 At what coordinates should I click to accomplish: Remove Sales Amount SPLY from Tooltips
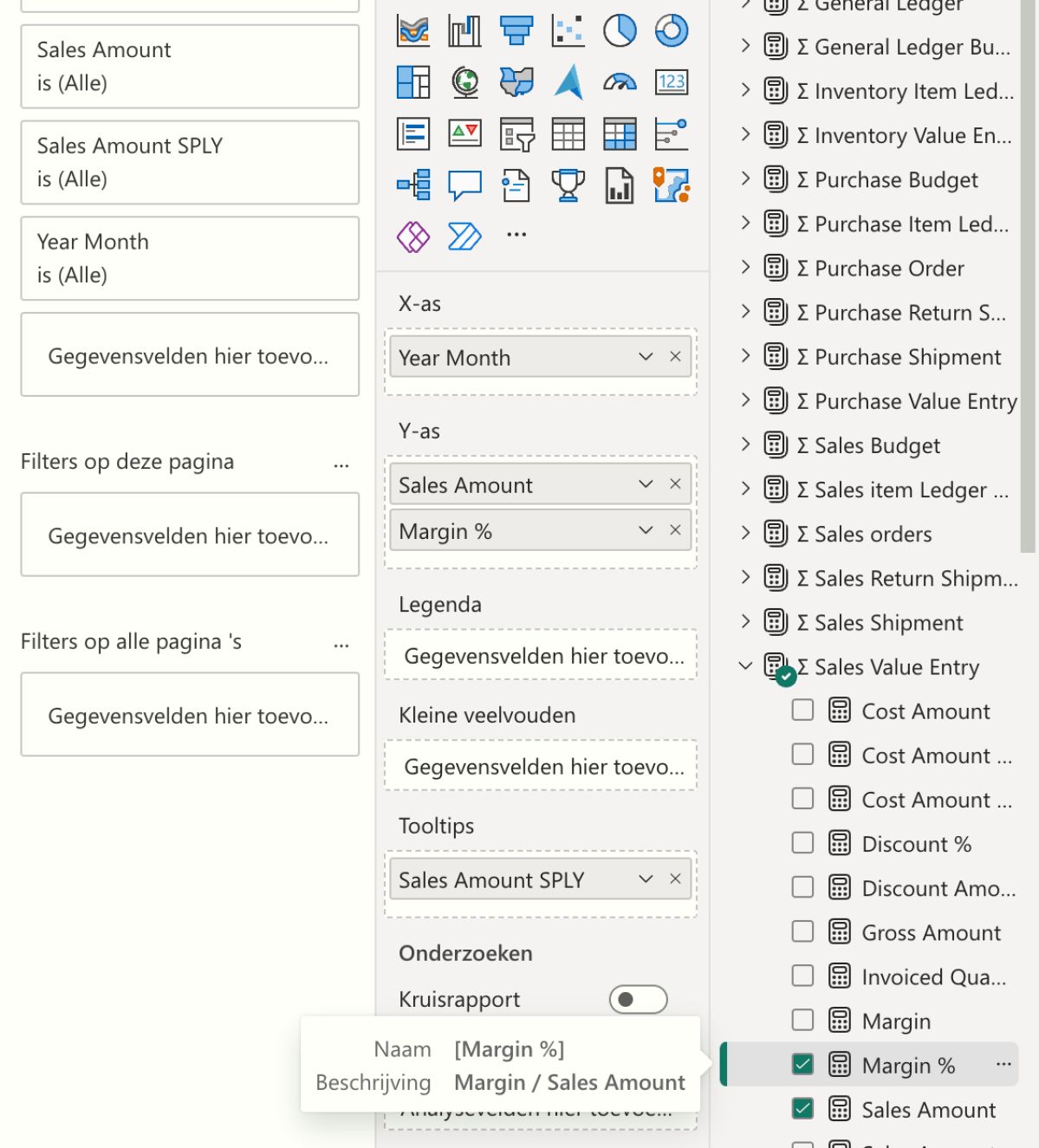(x=675, y=879)
